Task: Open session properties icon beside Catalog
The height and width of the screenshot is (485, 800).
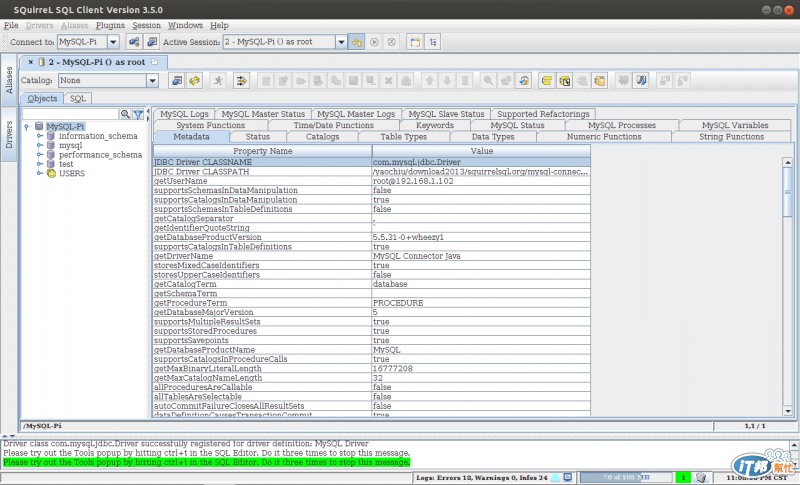Action: 177,80
